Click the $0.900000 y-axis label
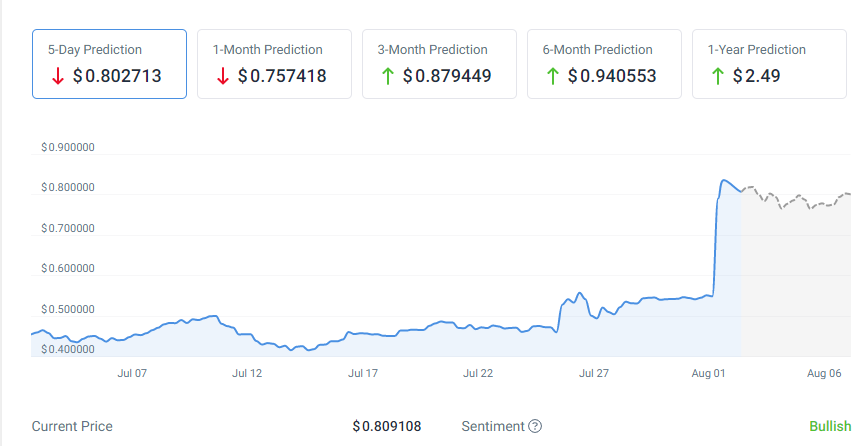This screenshot has height=446, width=865. (x=68, y=147)
